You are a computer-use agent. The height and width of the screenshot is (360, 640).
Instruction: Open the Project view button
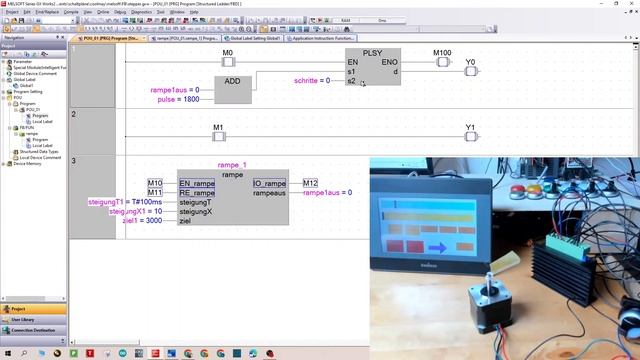(x=33, y=309)
